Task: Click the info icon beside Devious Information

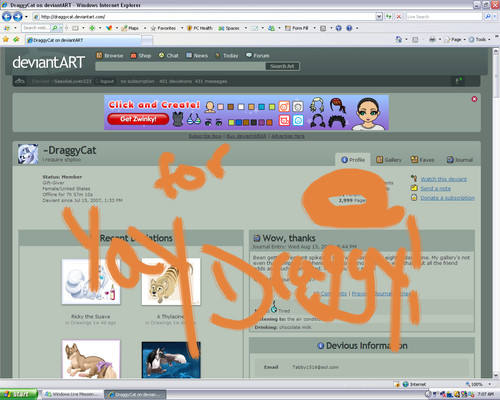Action: click(320, 346)
